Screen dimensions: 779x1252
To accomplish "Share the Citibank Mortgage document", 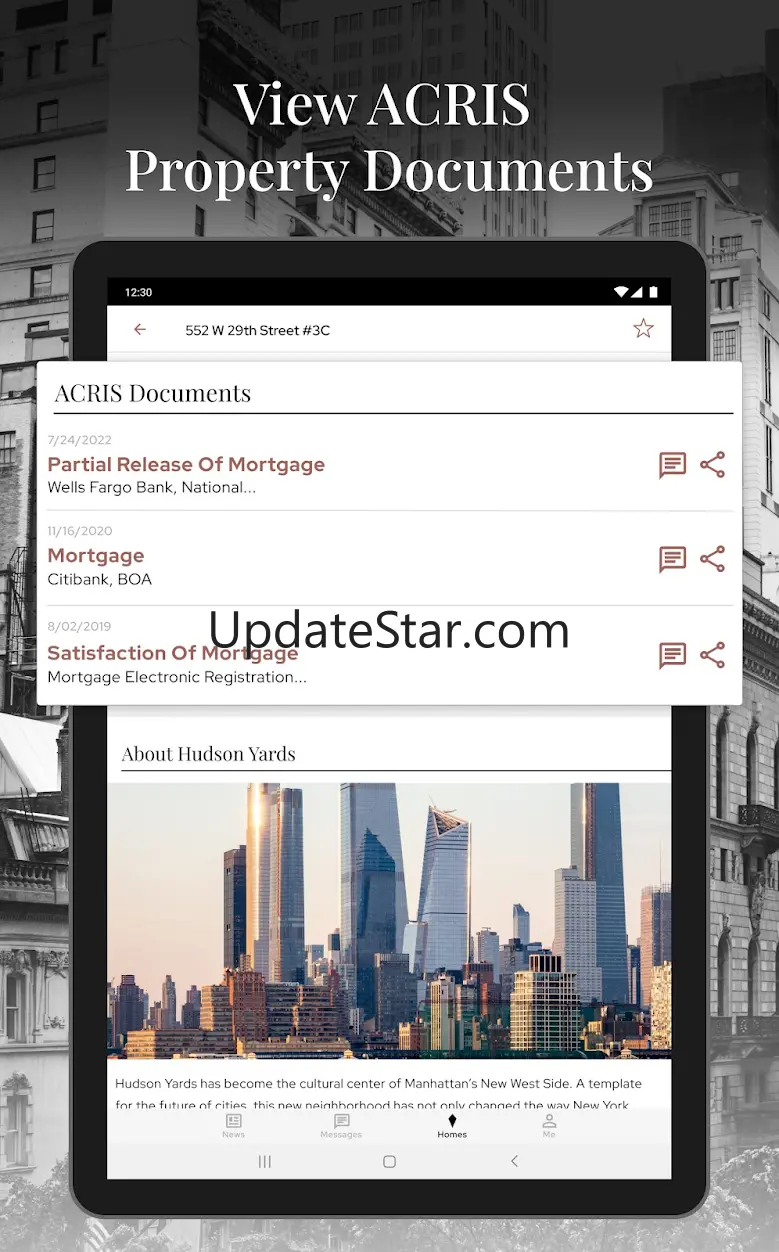I will point(712,559).
